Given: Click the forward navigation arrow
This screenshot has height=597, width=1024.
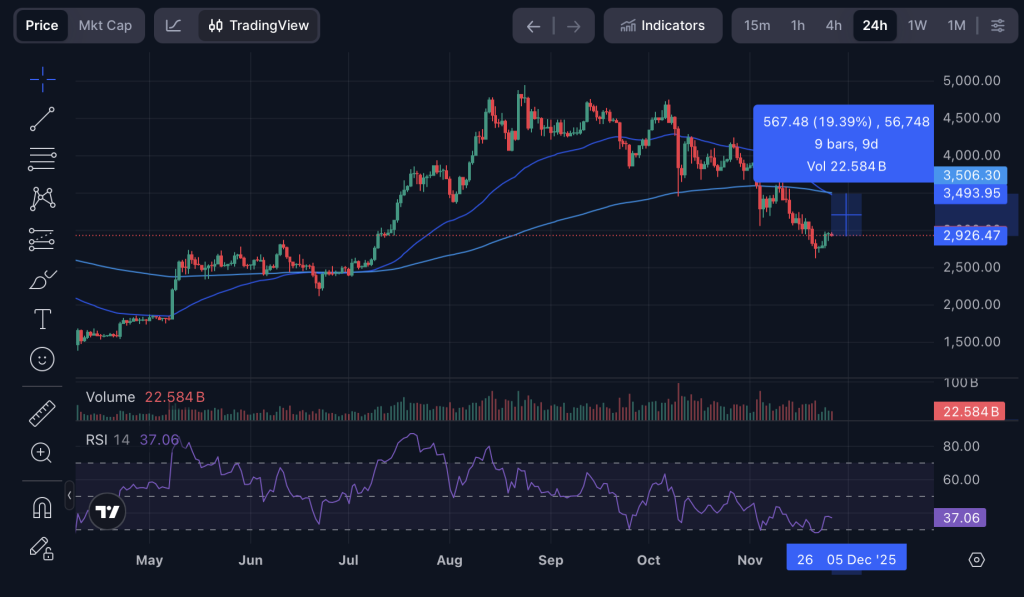Looking at the screenshot, I should (572, 25).
